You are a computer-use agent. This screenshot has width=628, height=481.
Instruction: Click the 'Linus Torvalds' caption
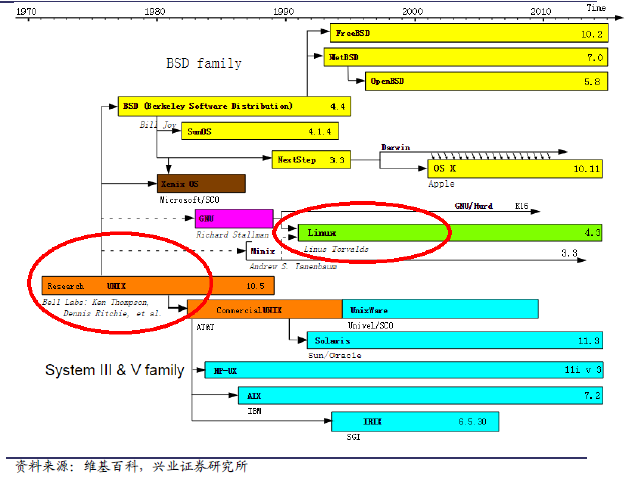click(x=336, y=249)
